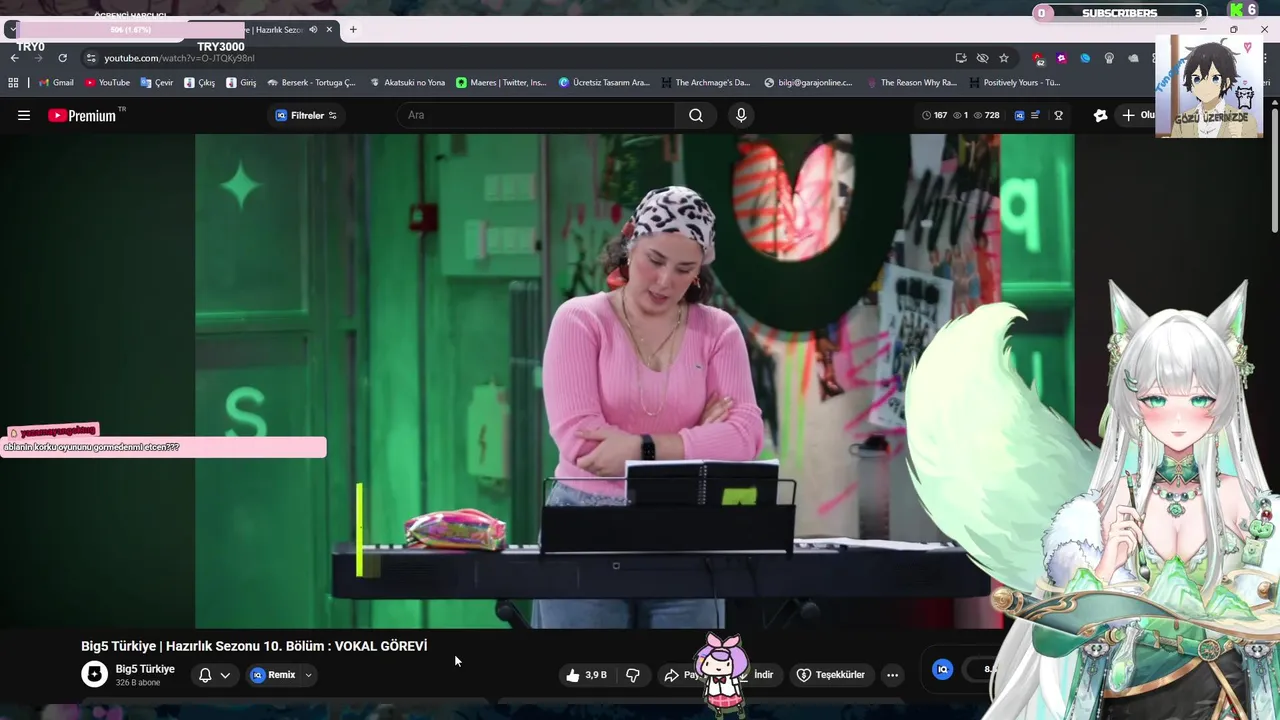Open a new browser tab
This screenshot has width=1280, height=720.
click(x=353, y=30)
